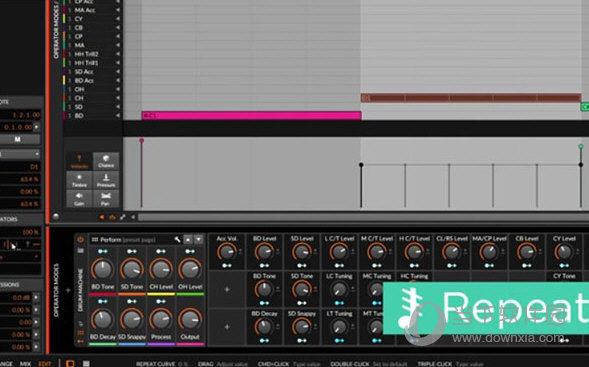589x367 pixels.
Task: Click the Perform preset page grid icon
Action: pyautogui.click(x=95, y=239)
